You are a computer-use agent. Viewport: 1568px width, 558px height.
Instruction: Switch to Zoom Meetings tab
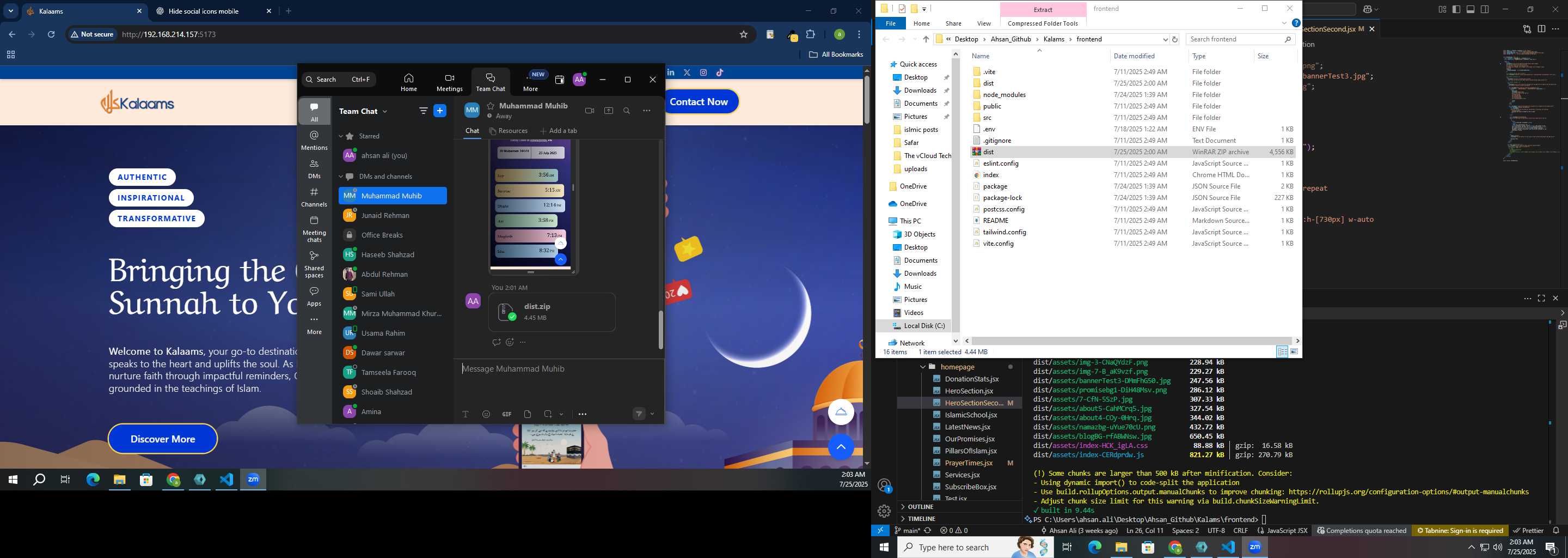(x=449, y=82)
